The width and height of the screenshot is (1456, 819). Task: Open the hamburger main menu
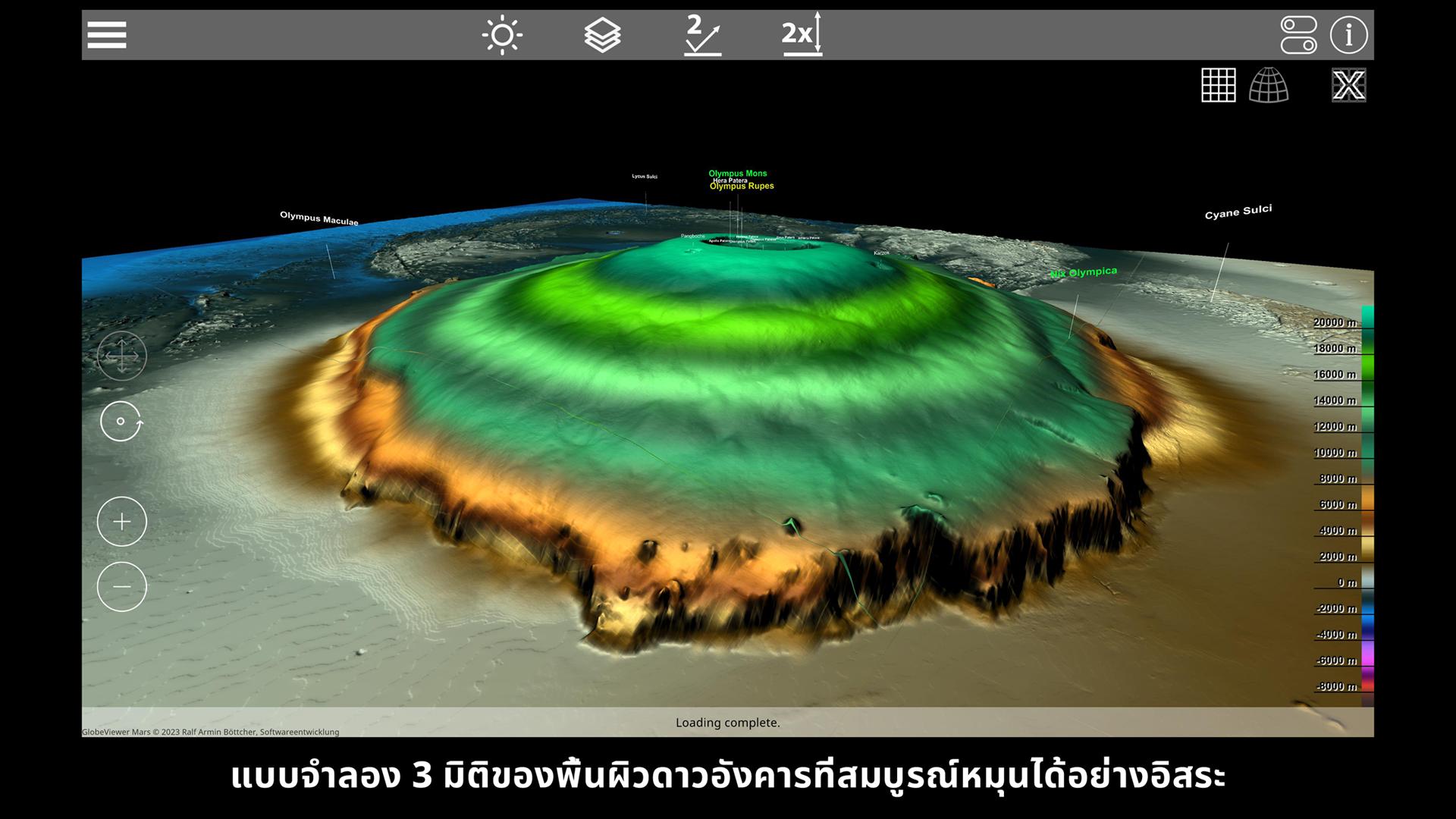point(107,35)
